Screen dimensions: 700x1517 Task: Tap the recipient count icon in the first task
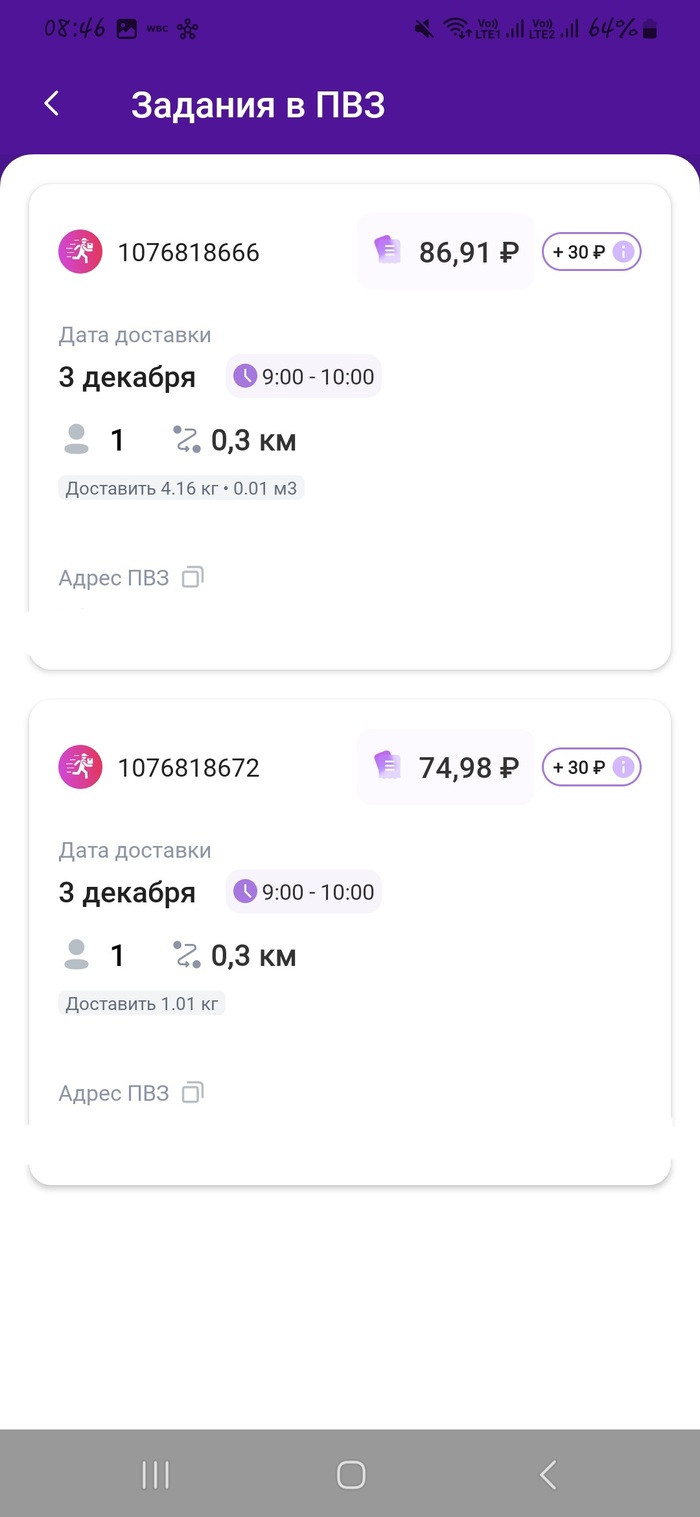[77, 440]
